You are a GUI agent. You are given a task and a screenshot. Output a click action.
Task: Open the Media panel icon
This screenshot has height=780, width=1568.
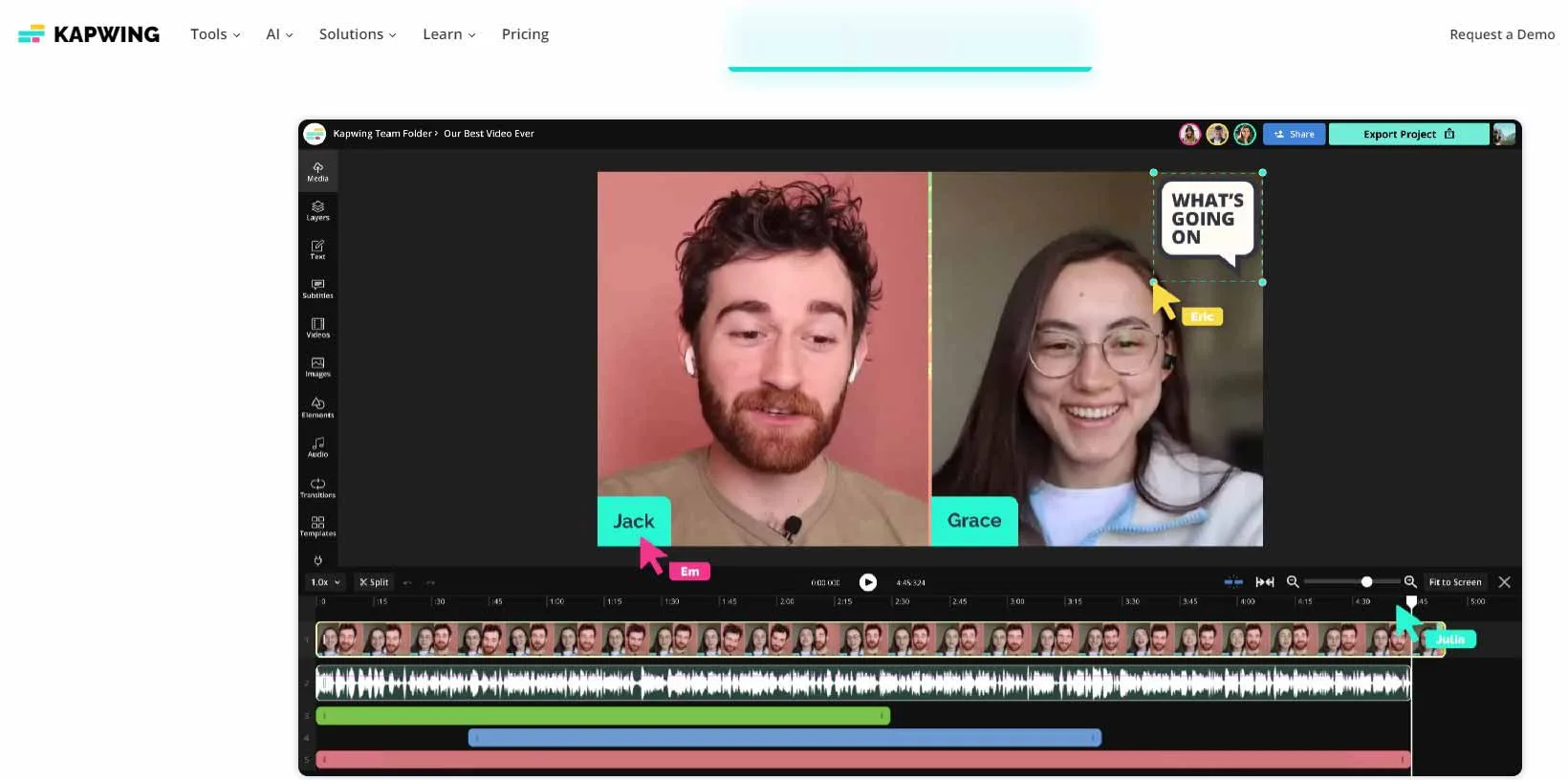pyautogui.click(x=317, y=171)
